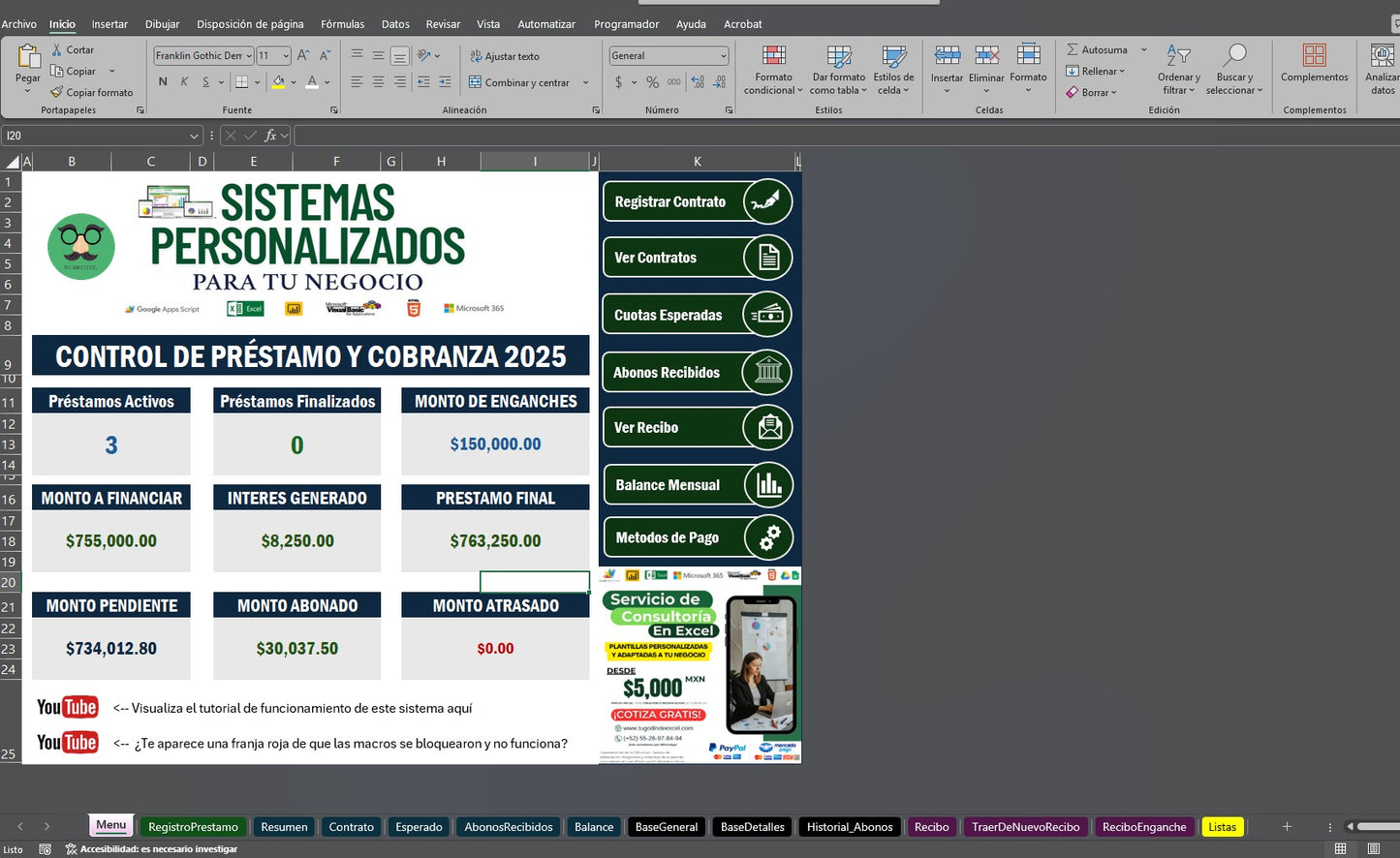Open the font size dropdown
The width and height of the screenshot is (1400, 858).
[284, 55]
